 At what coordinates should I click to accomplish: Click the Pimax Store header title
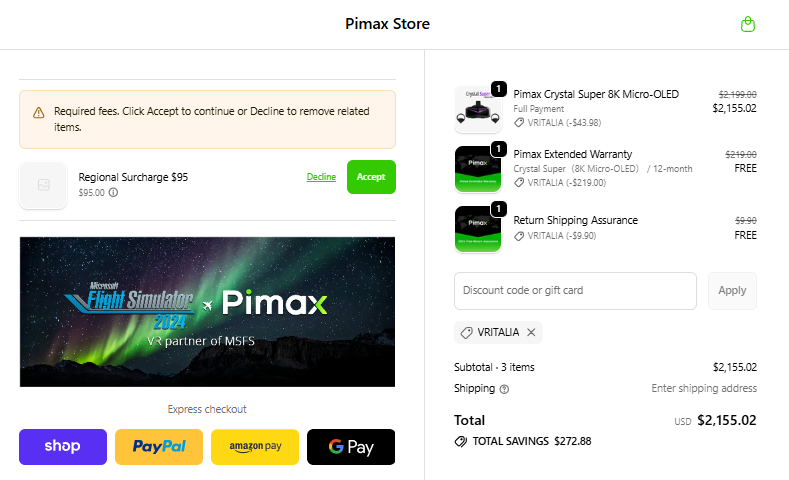point(387,24)
